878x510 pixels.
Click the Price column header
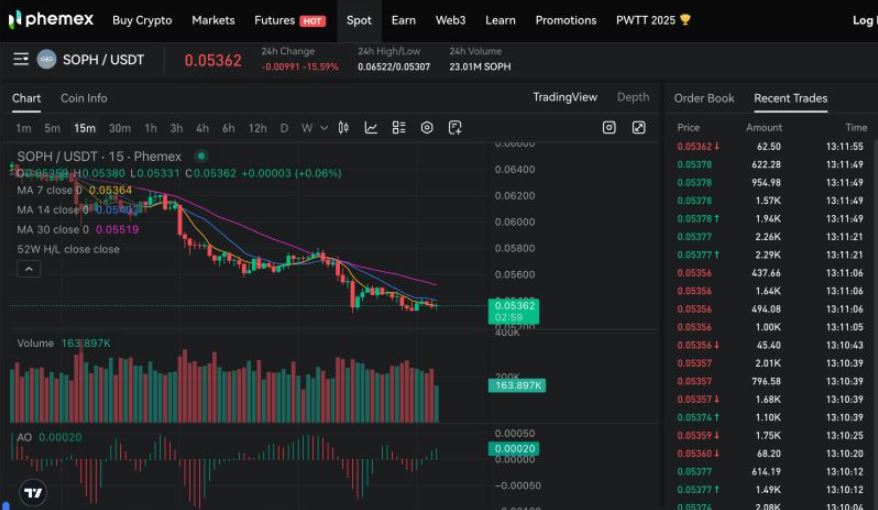pyautogui.click(x=688, y=128)
